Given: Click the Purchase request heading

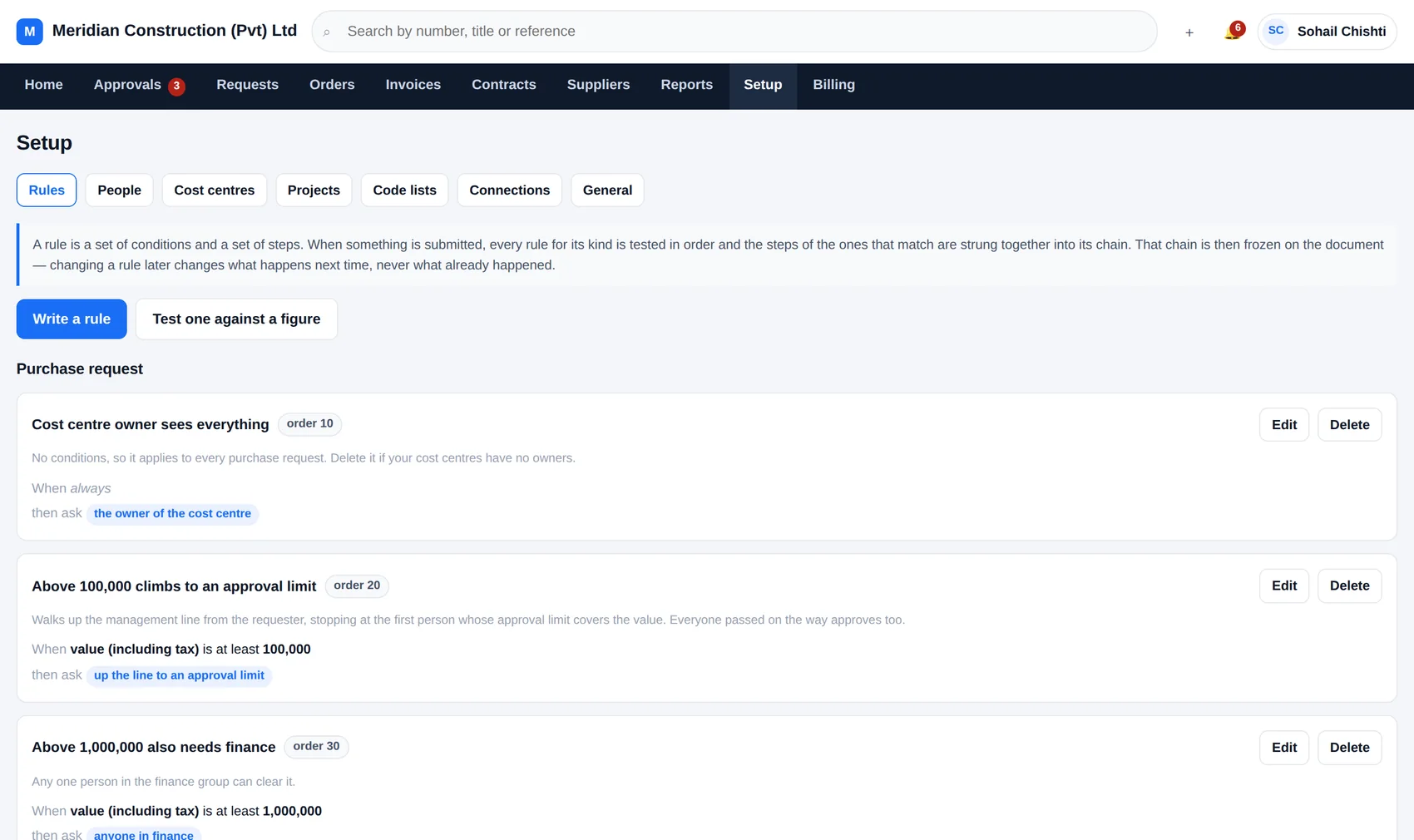Looking at the screenshot, I should 80,369.
